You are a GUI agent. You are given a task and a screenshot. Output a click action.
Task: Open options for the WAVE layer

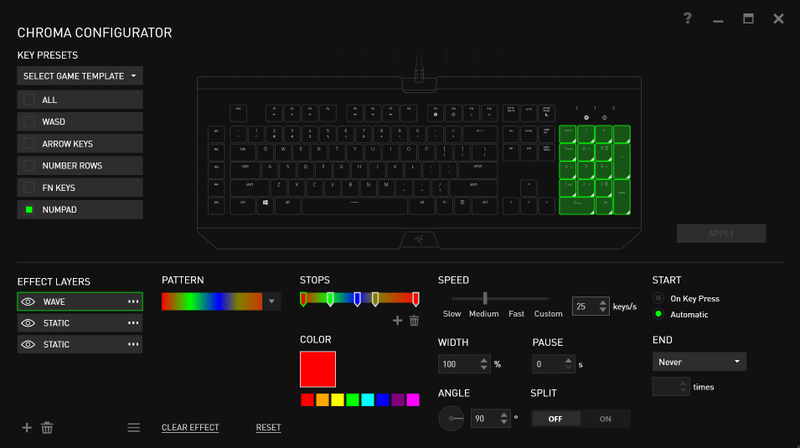tap(133, 302)
